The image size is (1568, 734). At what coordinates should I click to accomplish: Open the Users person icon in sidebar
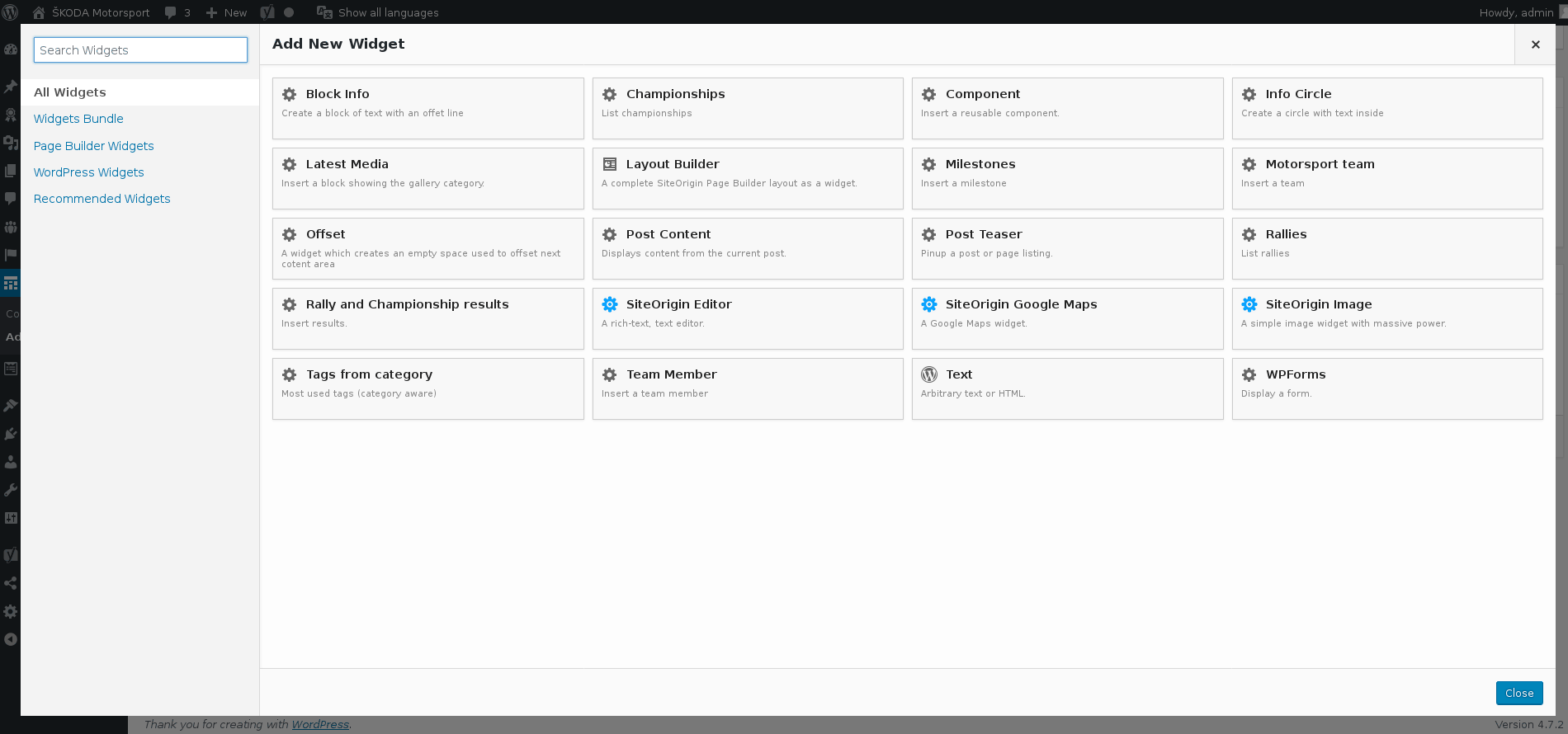tap(11, 462)
